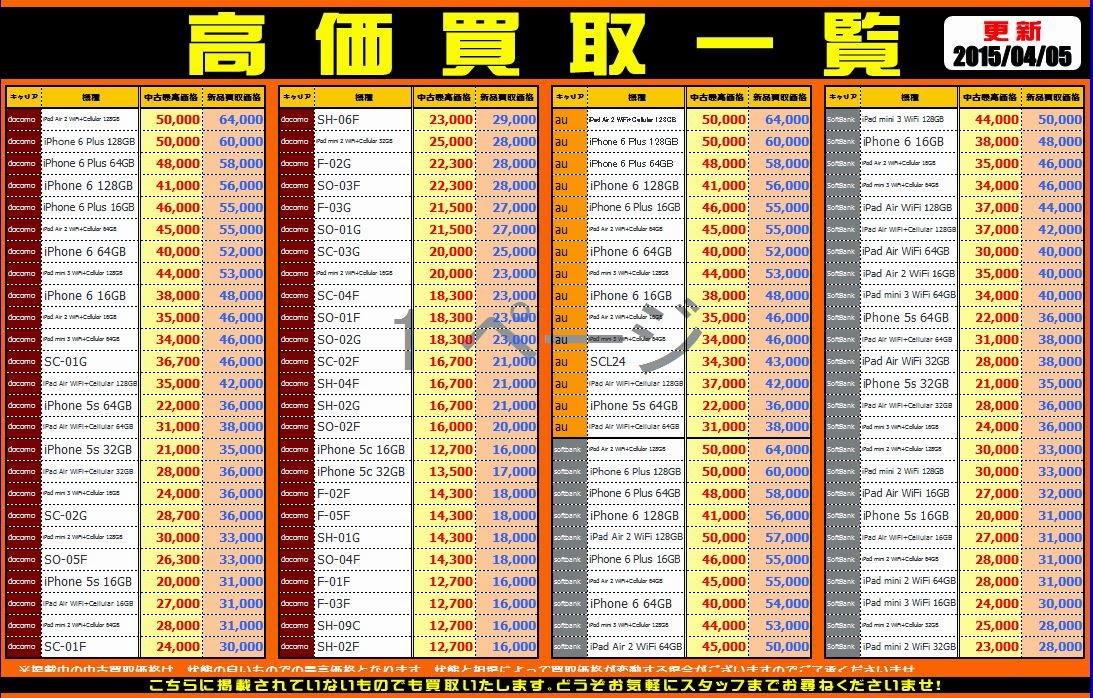This screenshot has width=1093, height=698.
Task: Click the 43,000 new price for SCL24
Action: pyautogui.click(x=787, y=362)
